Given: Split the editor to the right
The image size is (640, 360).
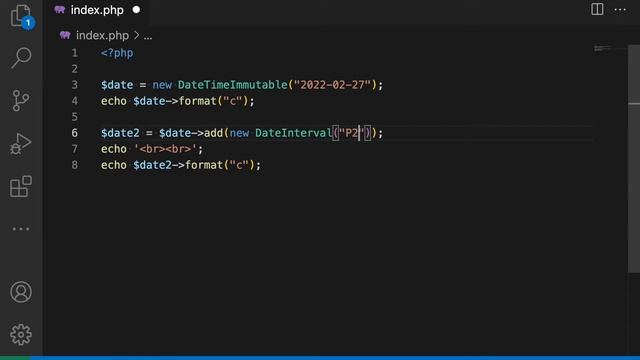Looking at the screenshot, I should [x=597, y=9].
